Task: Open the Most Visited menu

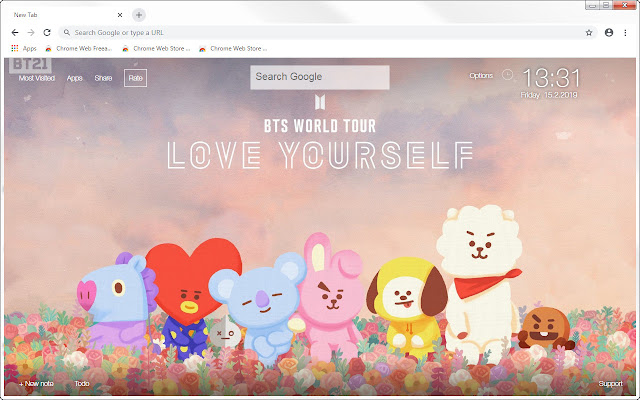Action: [37, 78]
